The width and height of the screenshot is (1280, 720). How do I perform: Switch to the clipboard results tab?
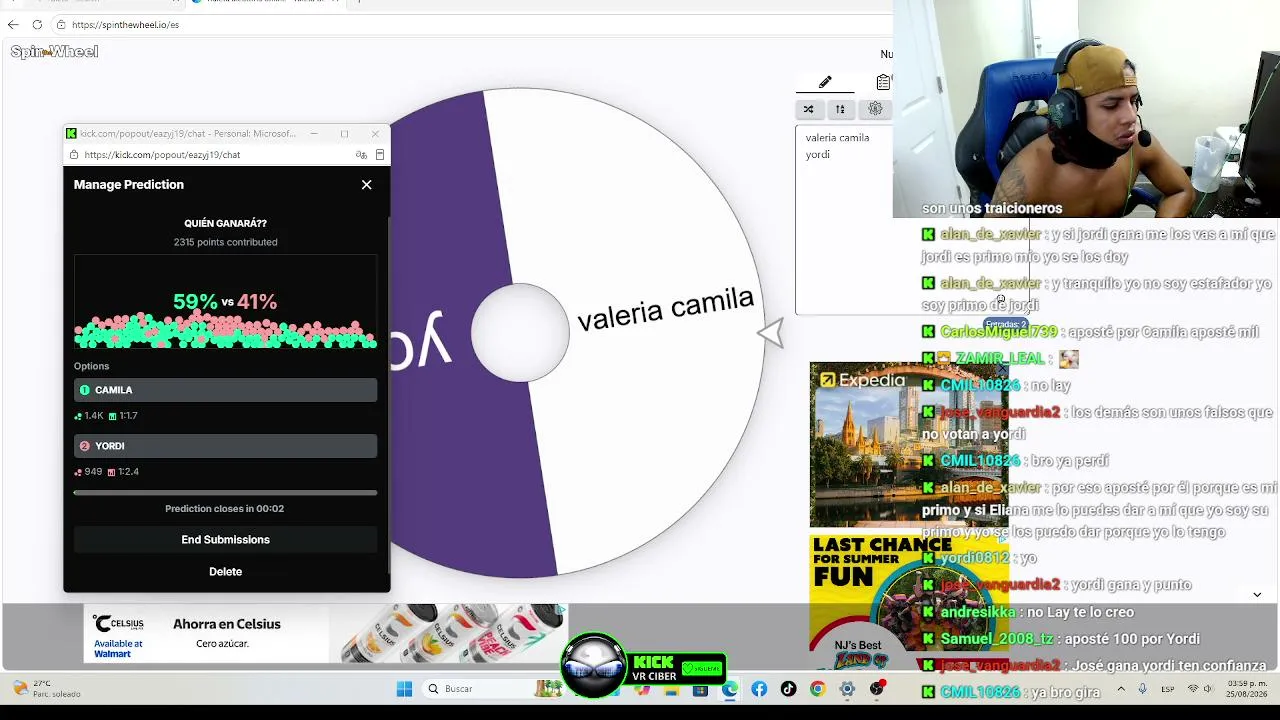click(x=883, y=82)
